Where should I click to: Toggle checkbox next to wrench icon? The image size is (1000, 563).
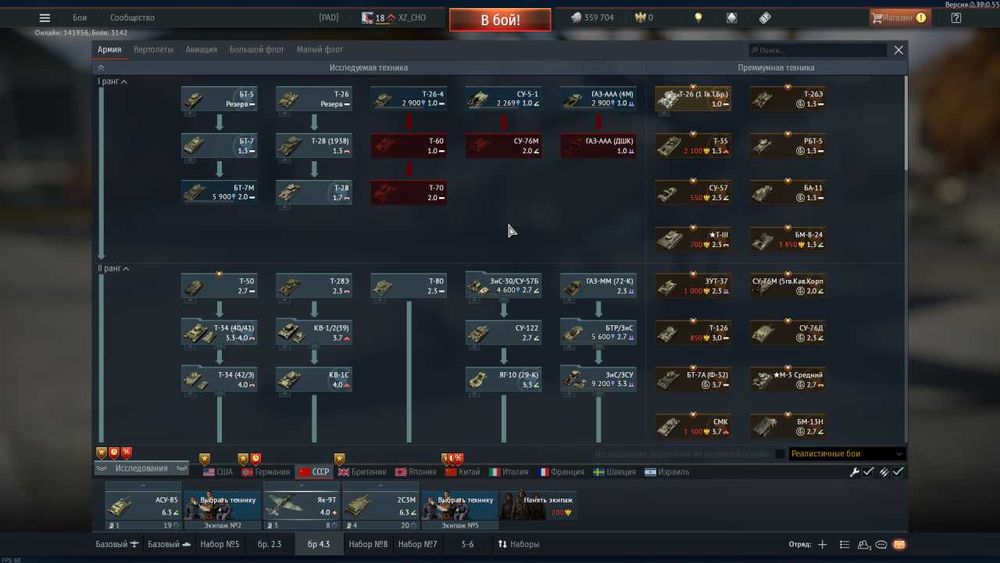click(868, 472)
